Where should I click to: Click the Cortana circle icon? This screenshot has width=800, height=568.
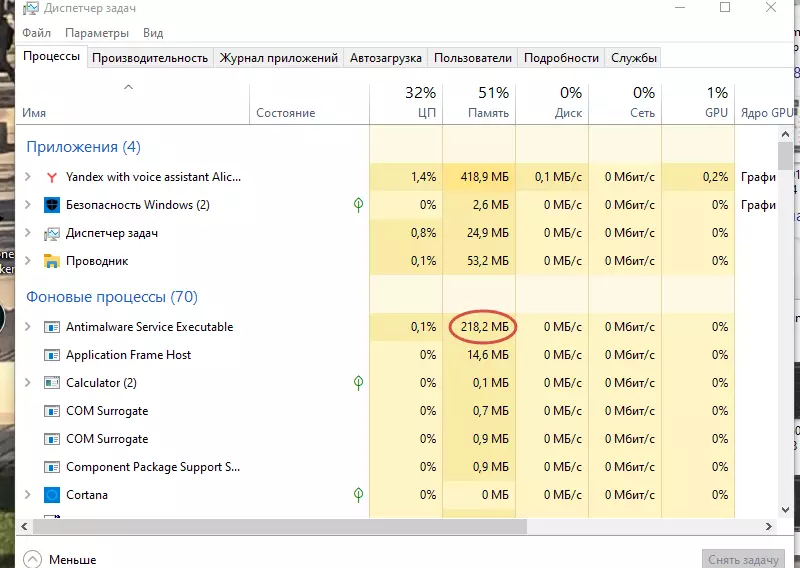[x=53, y=495]
